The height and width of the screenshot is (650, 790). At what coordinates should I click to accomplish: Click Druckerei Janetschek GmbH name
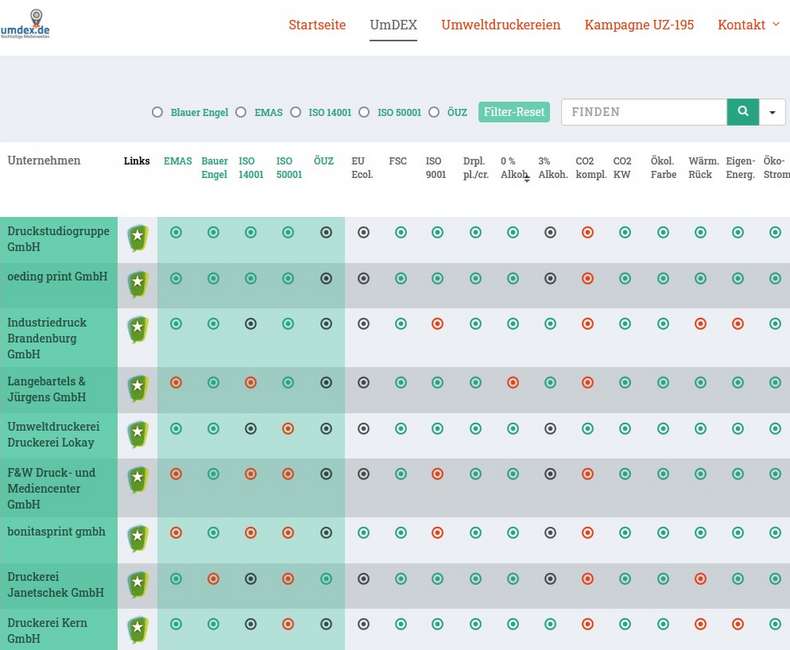point(55,584)
